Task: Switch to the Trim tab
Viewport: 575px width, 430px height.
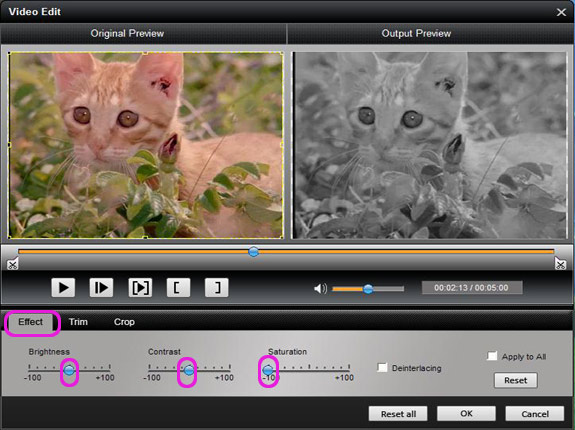Action: point(78,322)
